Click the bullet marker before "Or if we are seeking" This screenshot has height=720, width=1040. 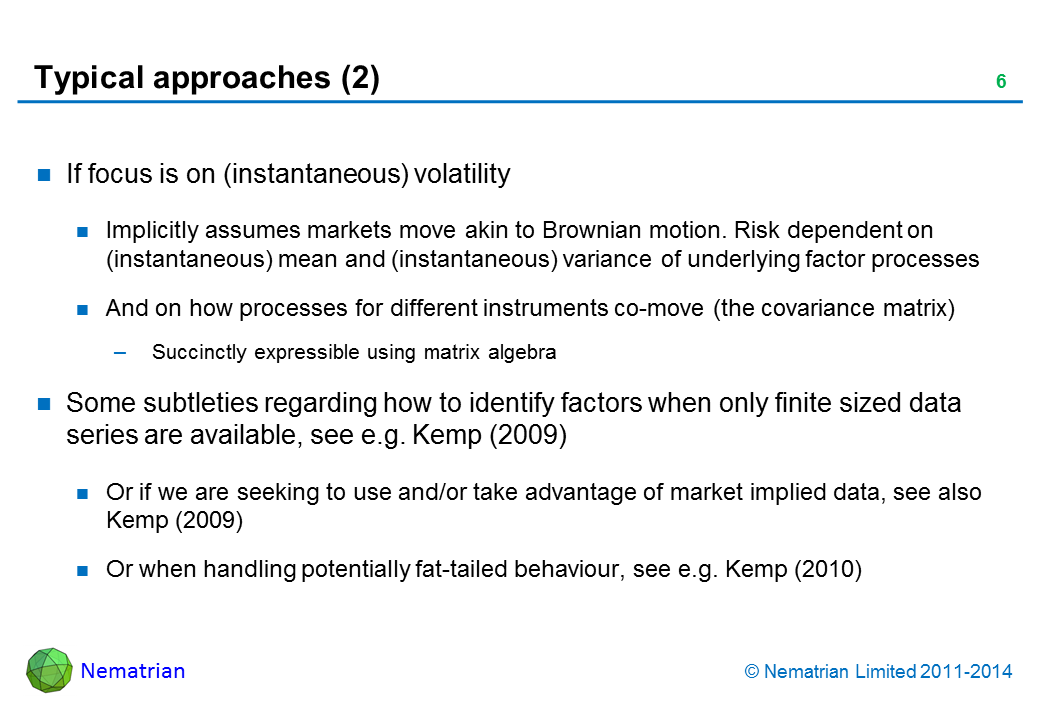pos(84,493)
